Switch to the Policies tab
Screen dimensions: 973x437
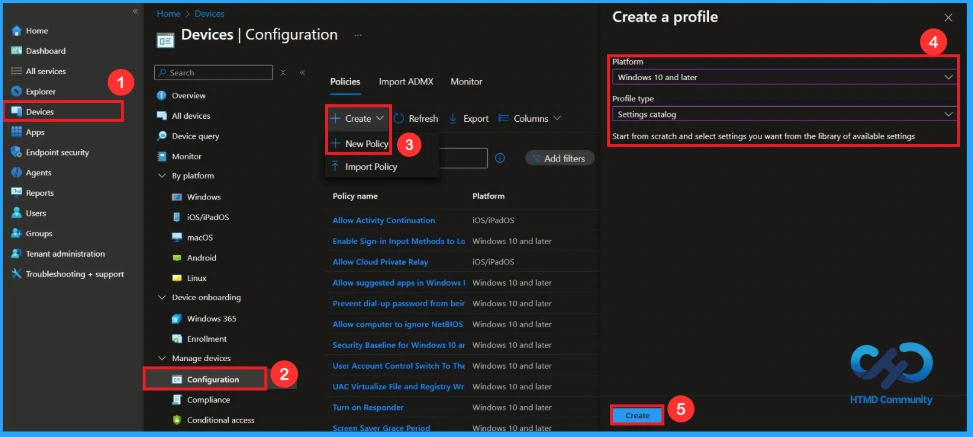(x=345, y=82)
